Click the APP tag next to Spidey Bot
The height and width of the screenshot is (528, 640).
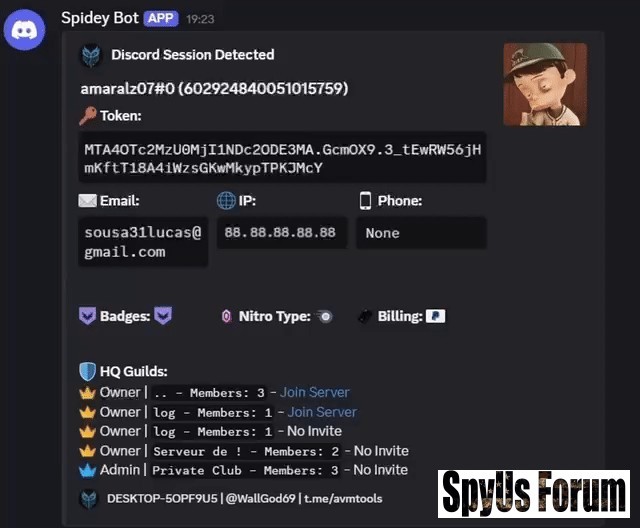[x=161, y=18]
